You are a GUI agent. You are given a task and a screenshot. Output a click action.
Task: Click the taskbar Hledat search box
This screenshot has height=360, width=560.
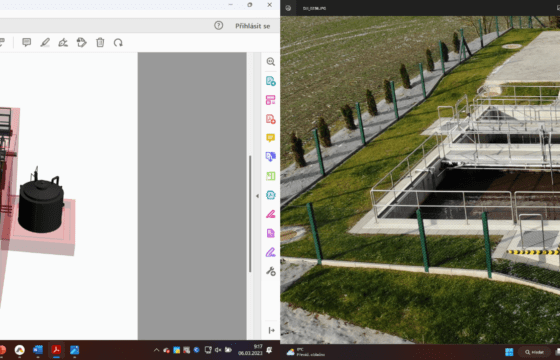click(x=535, y=352)
